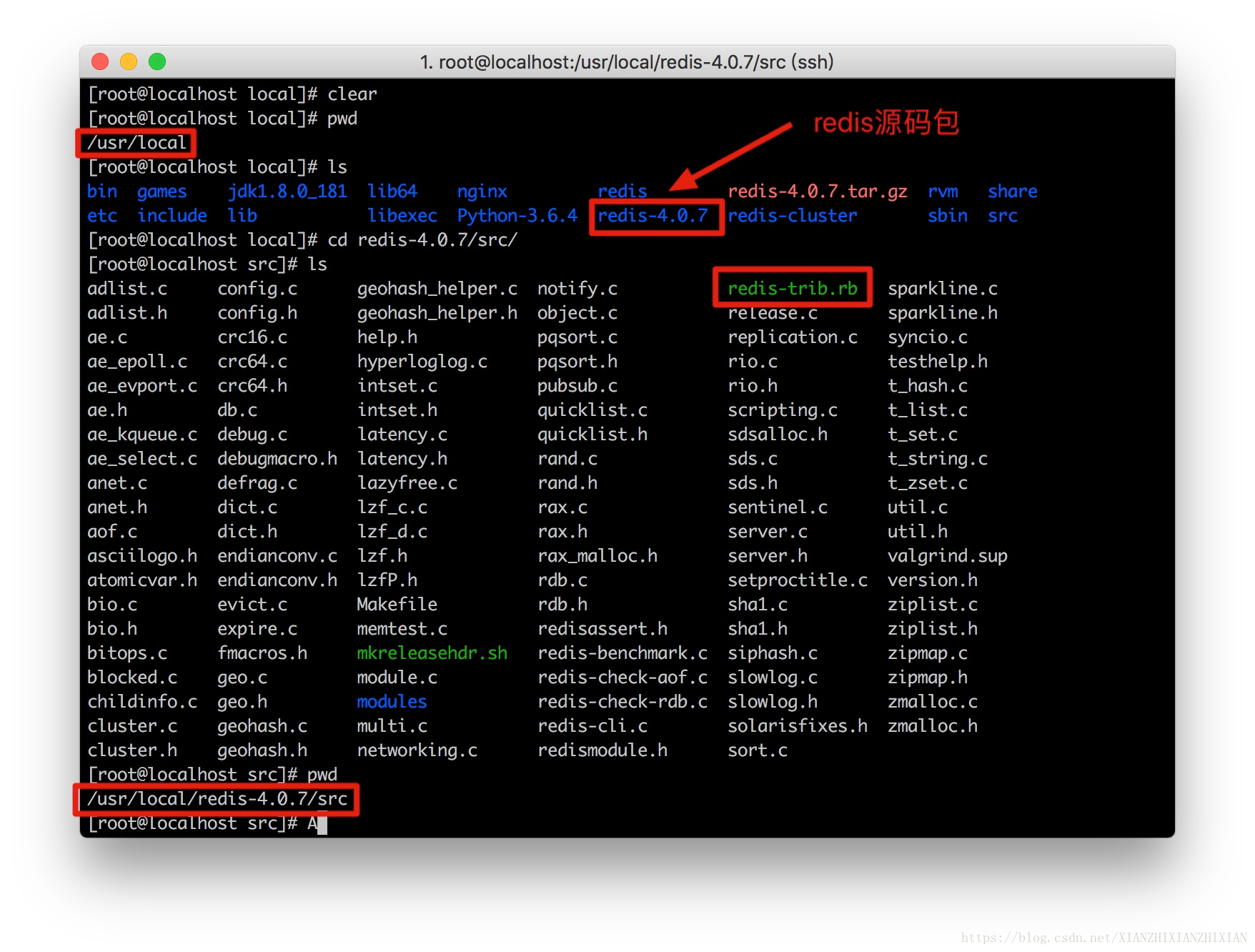Click the replication.c file name
The image size is (1255, 952).
793,337
